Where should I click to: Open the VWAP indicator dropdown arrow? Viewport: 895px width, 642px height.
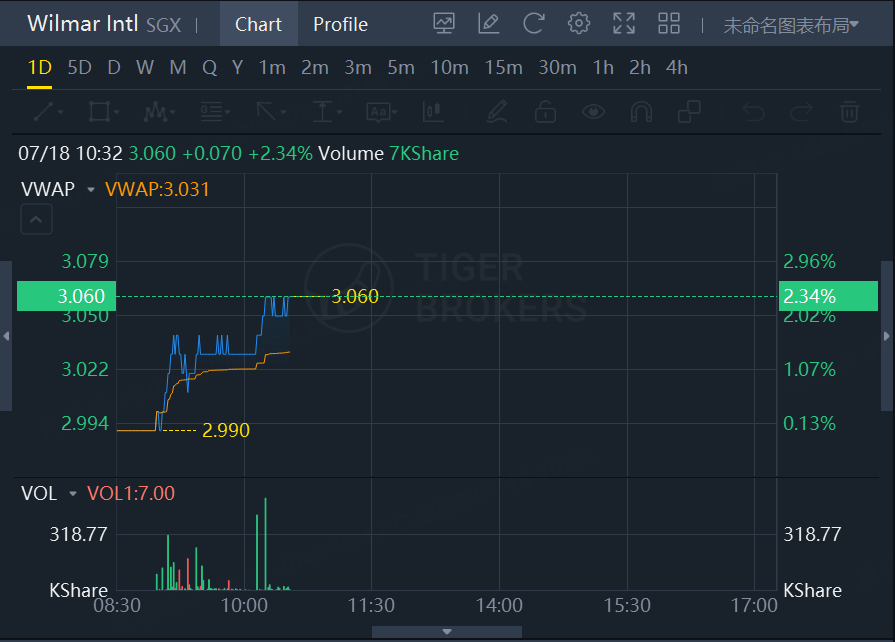(x=91, y=189)
